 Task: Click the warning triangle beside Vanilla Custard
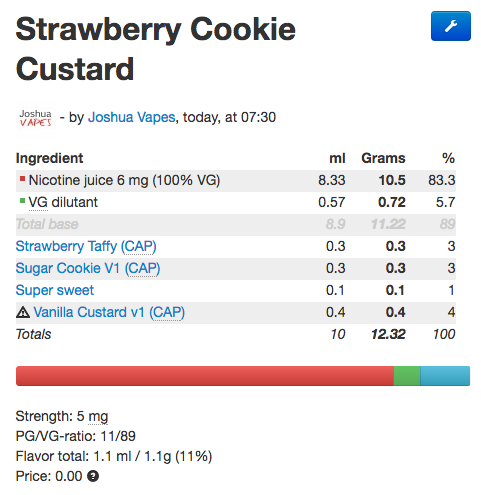[x=23, y=312]
